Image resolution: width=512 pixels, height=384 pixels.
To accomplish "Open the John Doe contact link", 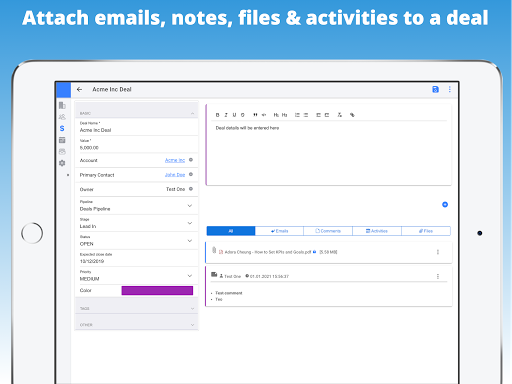I will pyautogui.click(x=175, y=175).
